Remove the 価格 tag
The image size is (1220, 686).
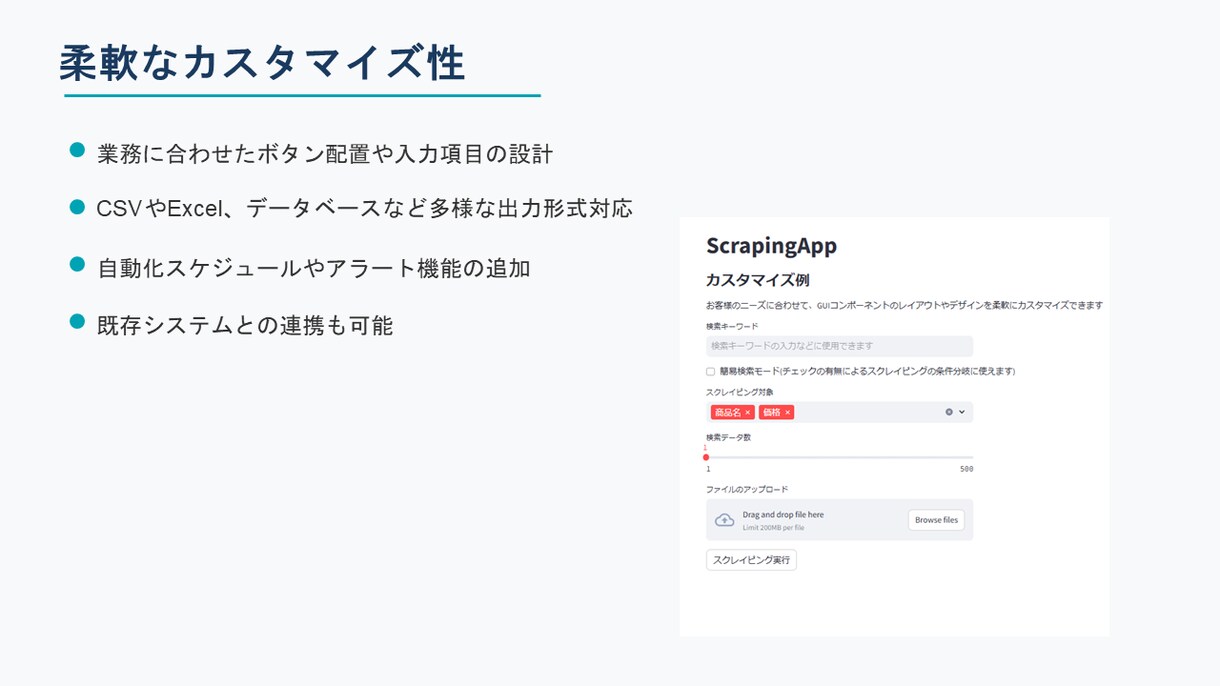click(787, 412)
